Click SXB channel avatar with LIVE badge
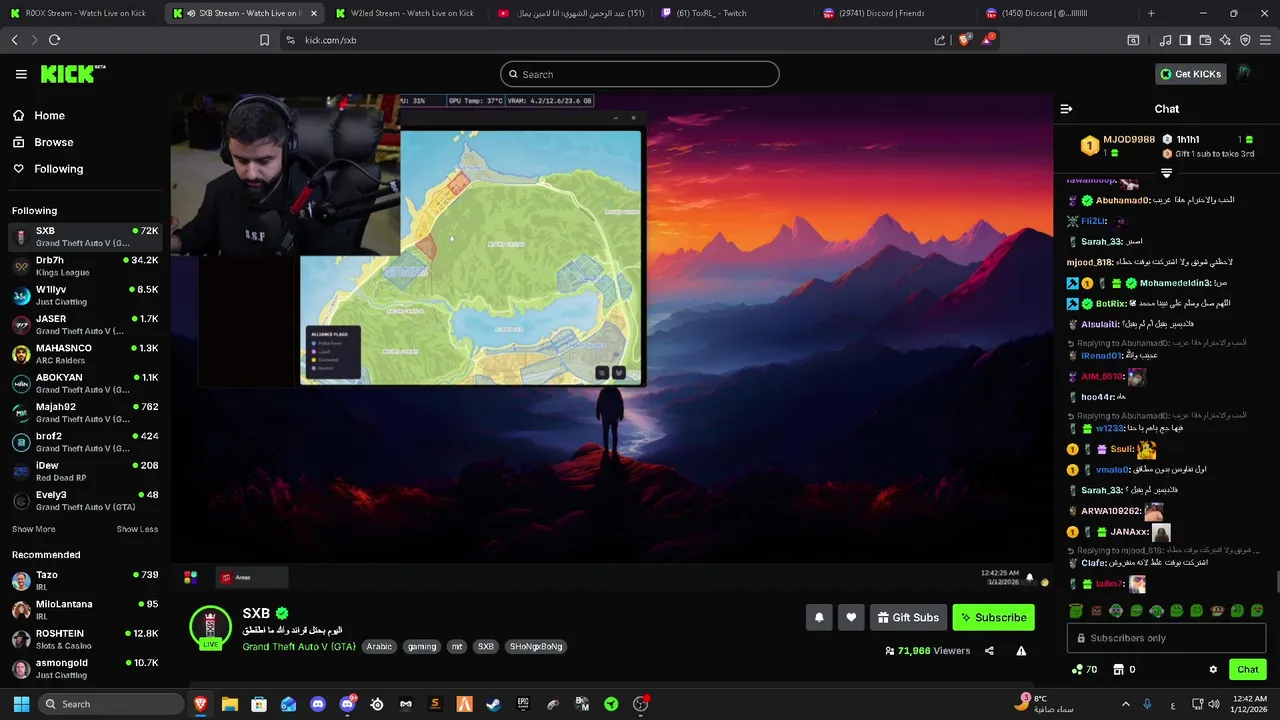Screen dimensions: 1280x720 (x=210, y=628)
